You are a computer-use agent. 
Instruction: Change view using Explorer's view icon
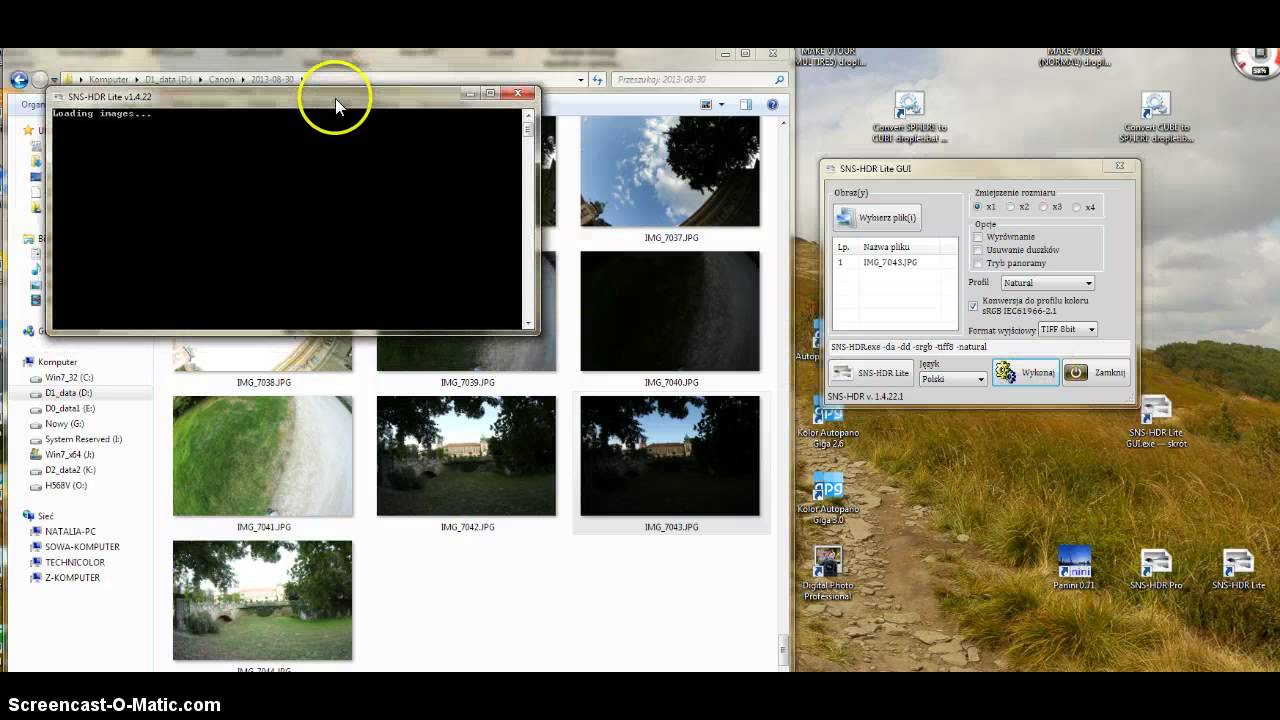pos(706,104)
